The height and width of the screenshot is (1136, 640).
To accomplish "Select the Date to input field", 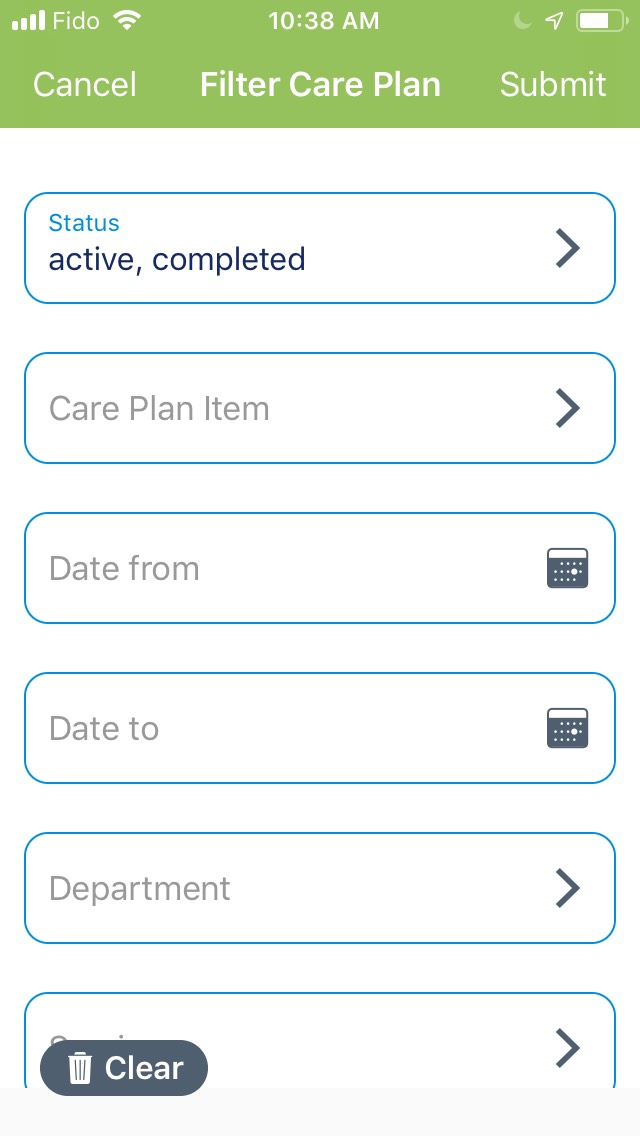I will point(280,728).
